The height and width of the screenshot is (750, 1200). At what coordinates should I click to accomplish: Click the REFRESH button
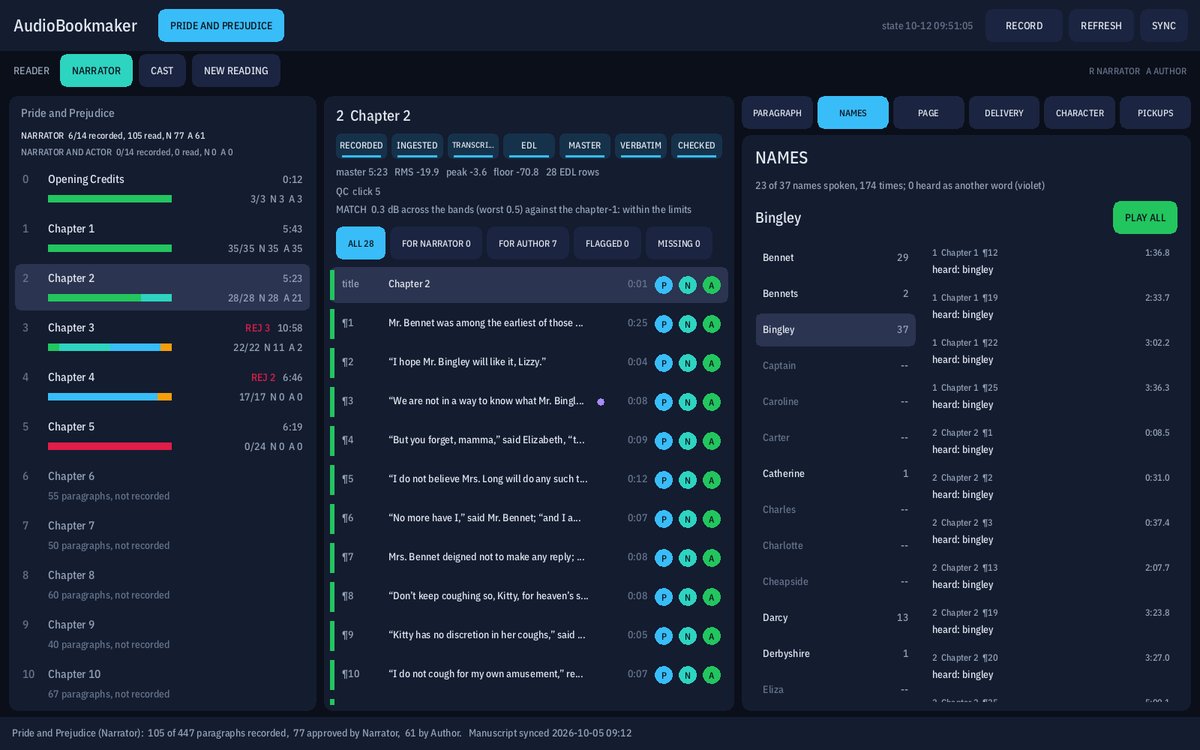click(x=1101, y=25)
